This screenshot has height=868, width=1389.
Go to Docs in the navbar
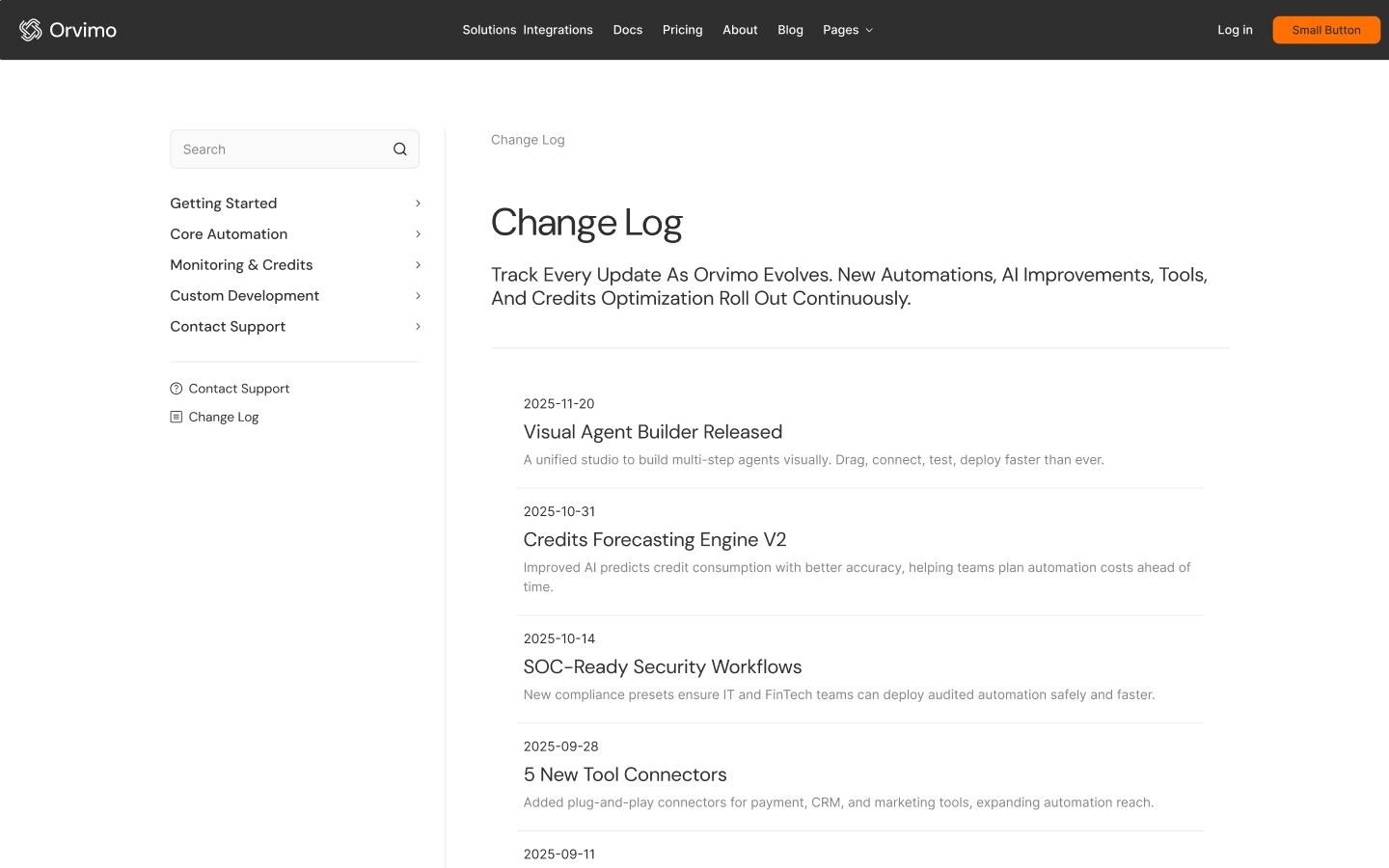tap(628, 30)
